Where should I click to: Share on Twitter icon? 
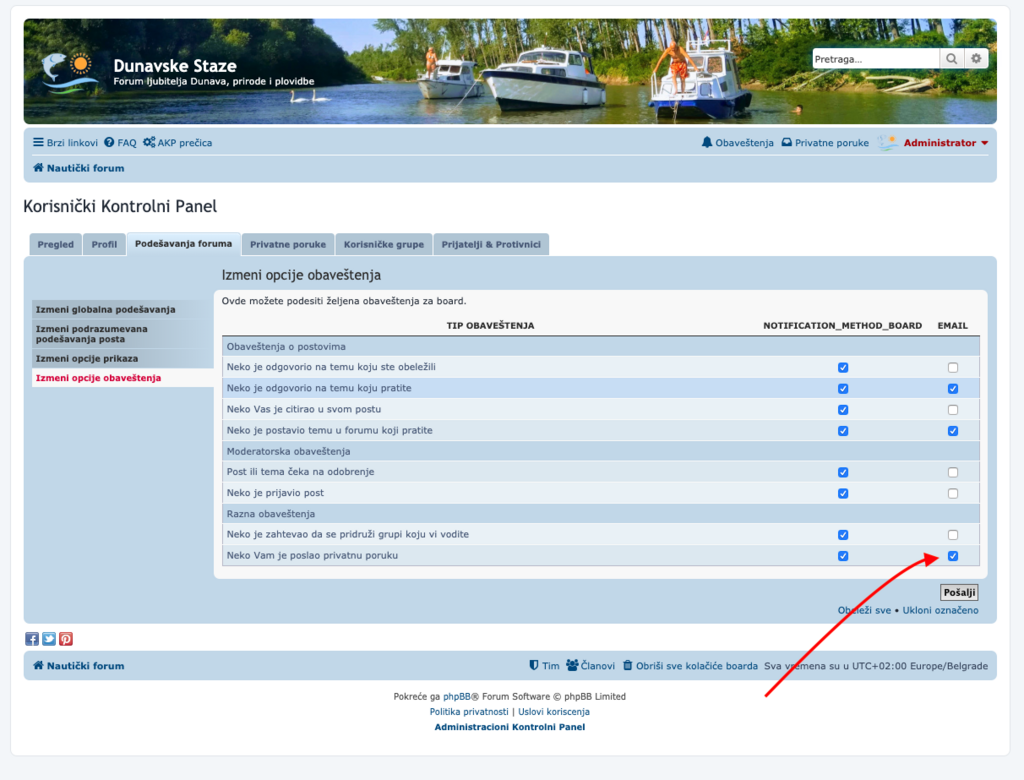coord(49,639)
